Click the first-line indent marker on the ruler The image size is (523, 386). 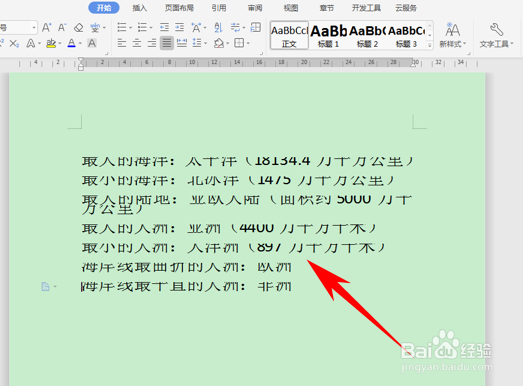(81, 60)
